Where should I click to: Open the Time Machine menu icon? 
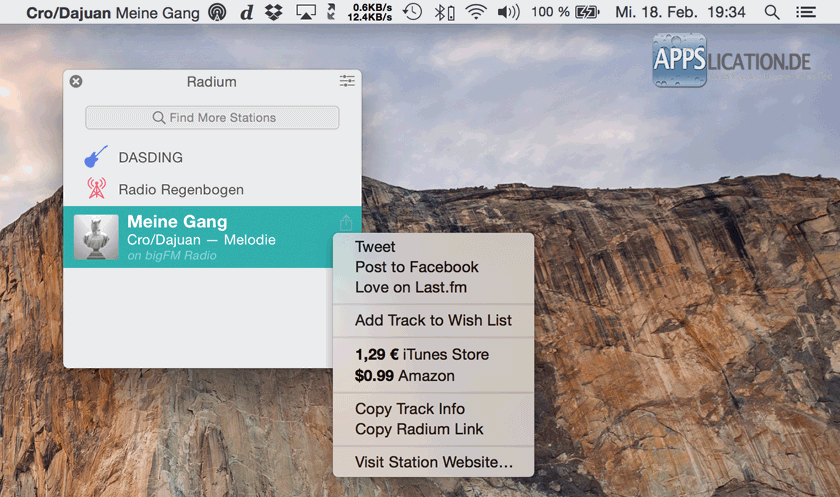tap(412, 12)
